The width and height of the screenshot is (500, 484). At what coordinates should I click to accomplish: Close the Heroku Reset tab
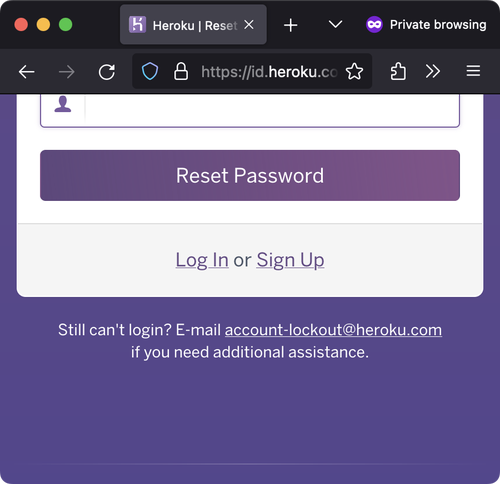point(249,25)
